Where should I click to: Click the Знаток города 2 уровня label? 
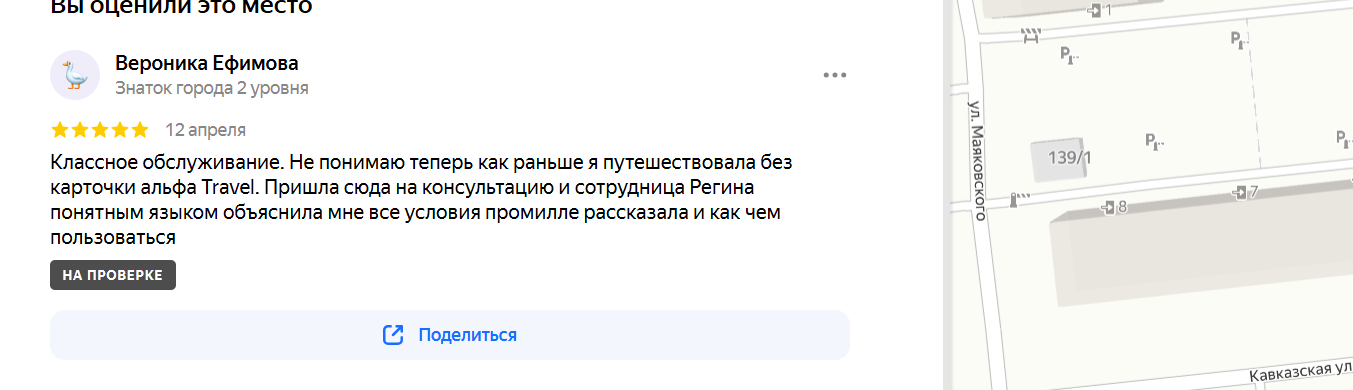[x=212, y=88]
